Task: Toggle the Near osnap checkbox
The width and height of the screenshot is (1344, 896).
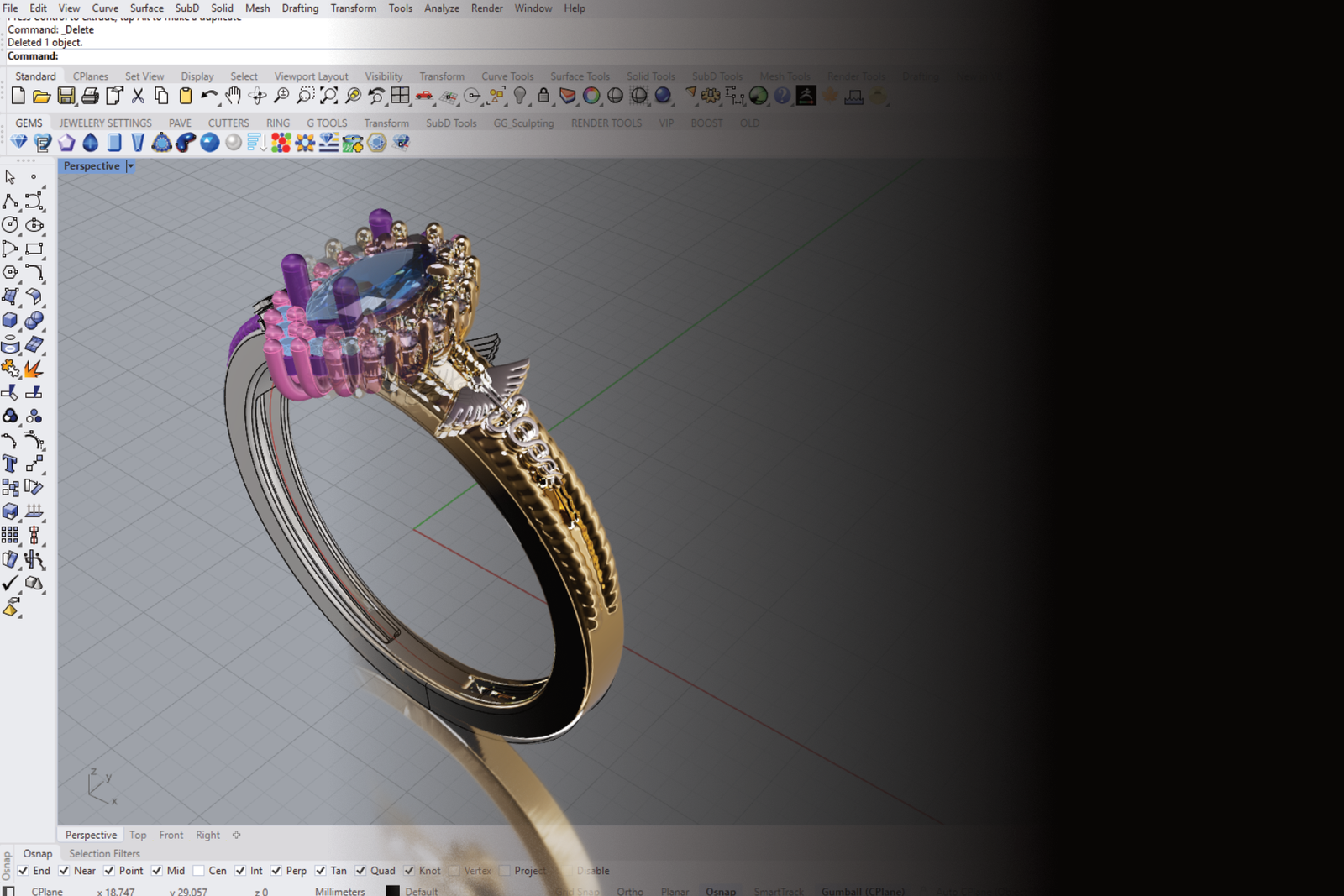Action: [x=64, y=871]
